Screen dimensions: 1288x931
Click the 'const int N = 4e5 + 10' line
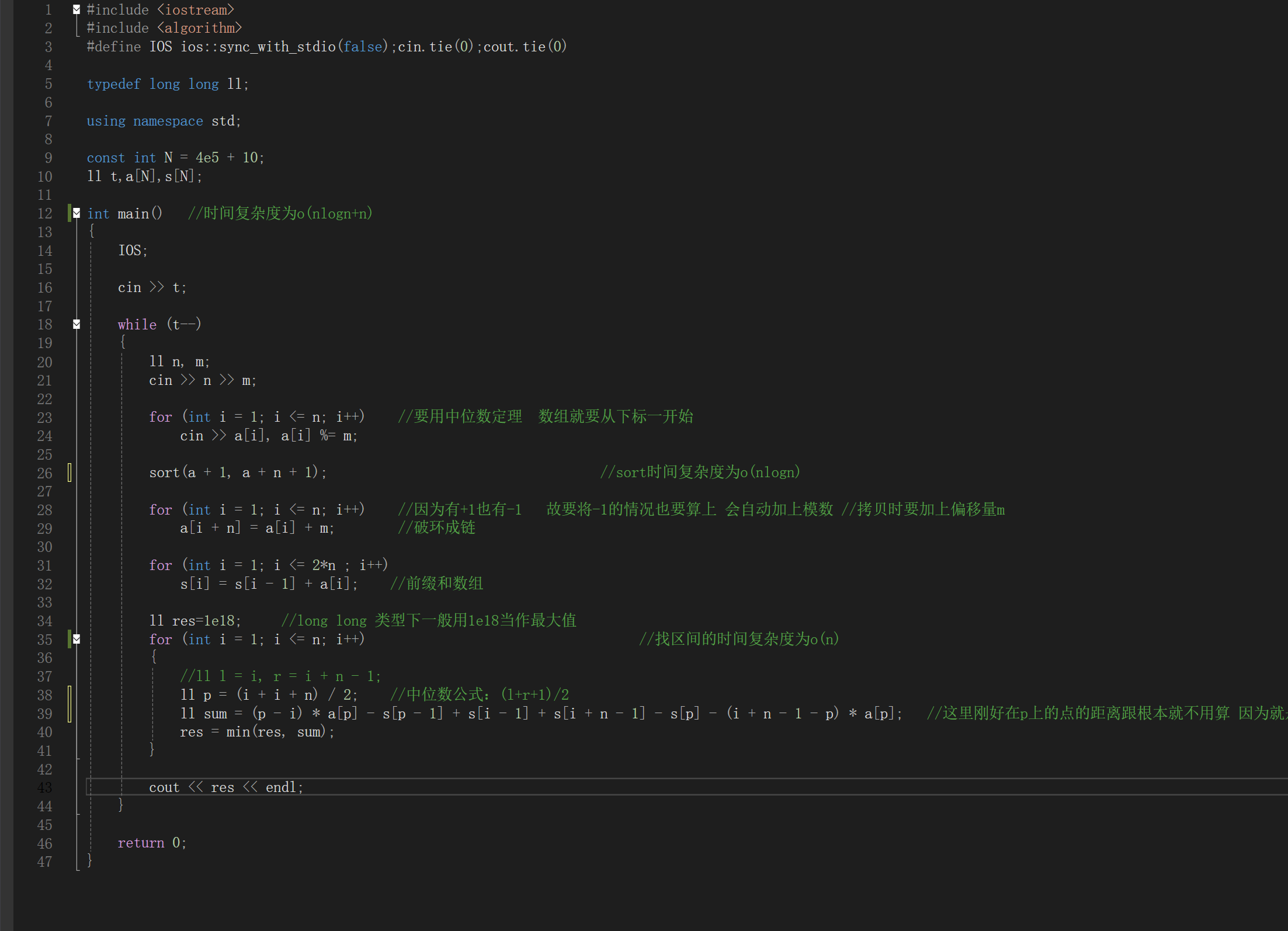175,158
